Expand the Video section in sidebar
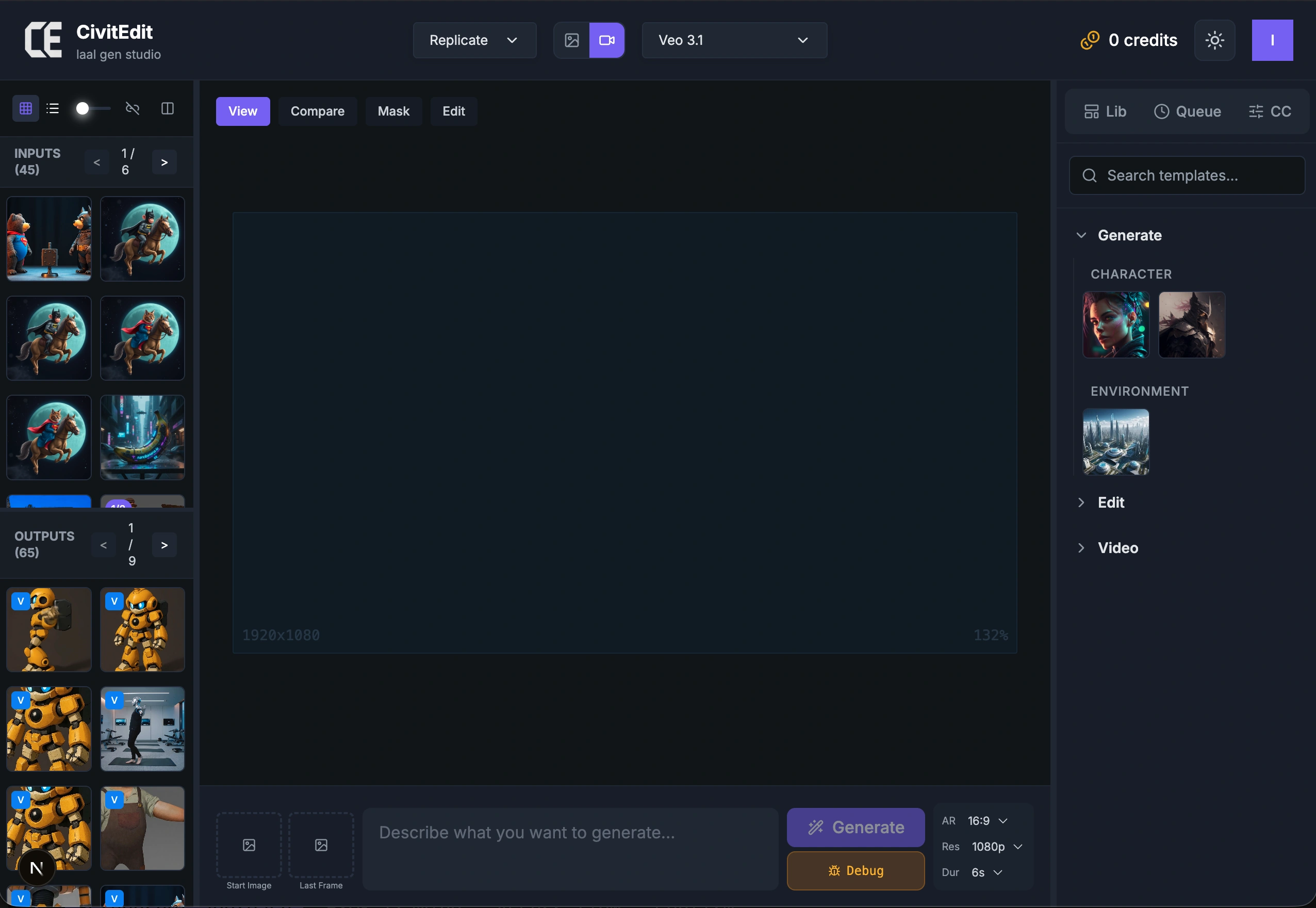Image resolution: width=1316 pixels, height=908 pixels. coord(1117,547)
